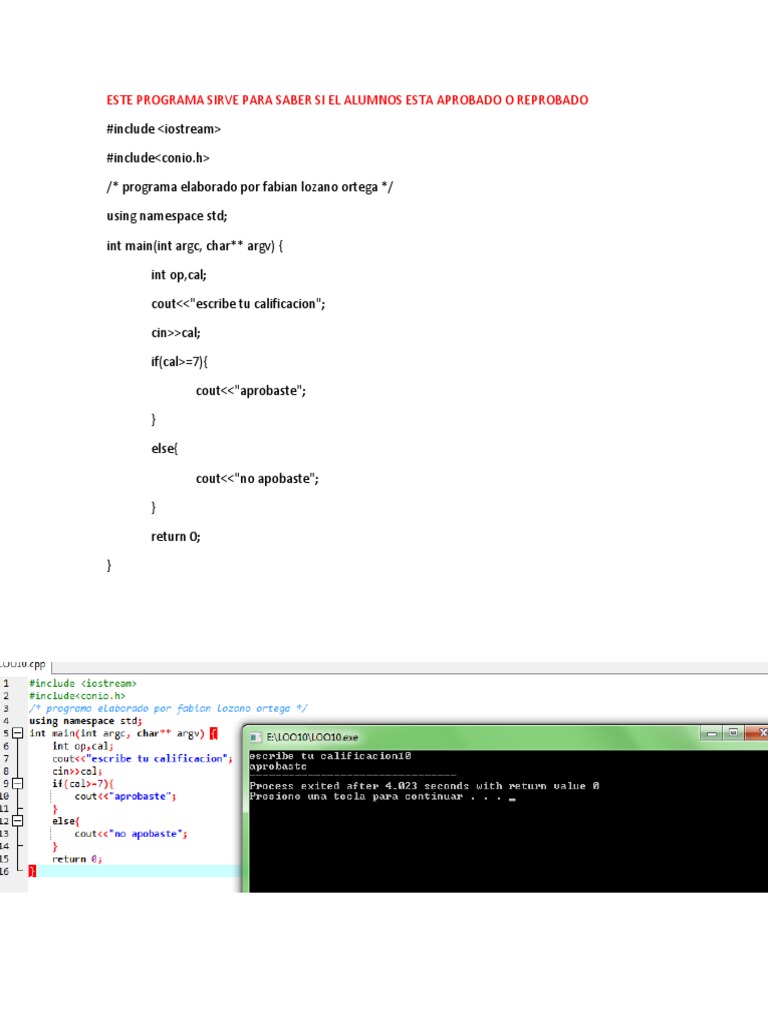Click the red heading "ESTE PROGRAMA SIRVE PARA SABER"

click(347, 100)
